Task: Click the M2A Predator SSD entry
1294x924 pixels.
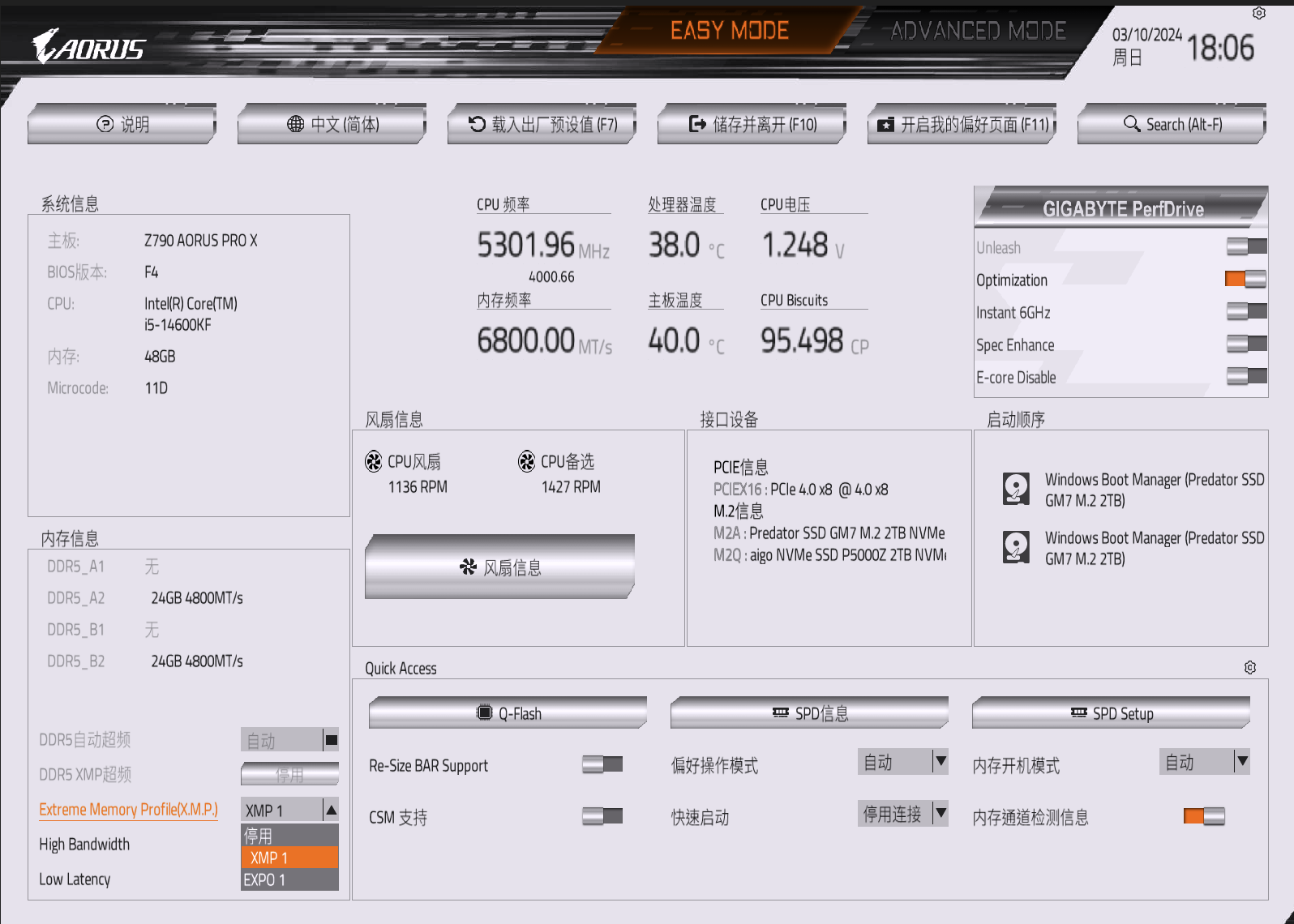Action: [x=829, y=533]
